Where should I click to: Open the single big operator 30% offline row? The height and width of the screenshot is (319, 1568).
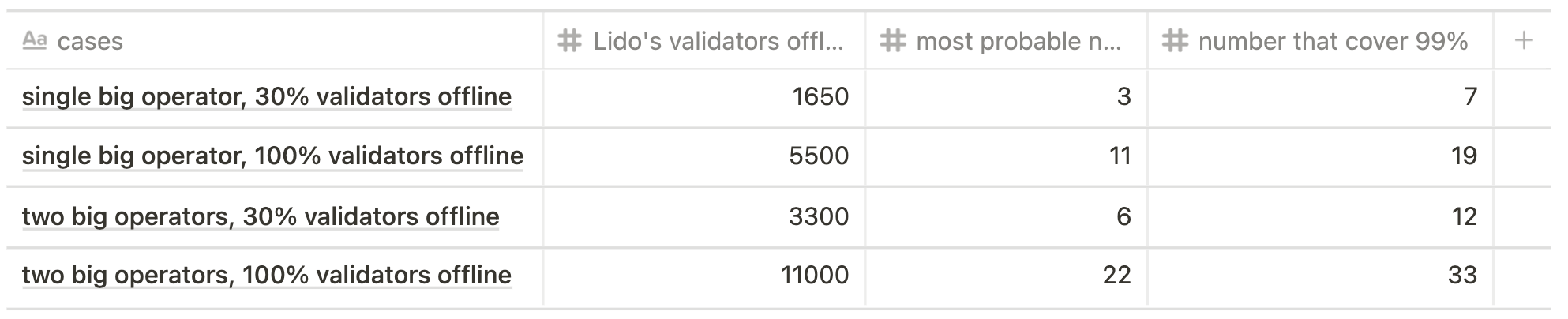pos(267,97)
